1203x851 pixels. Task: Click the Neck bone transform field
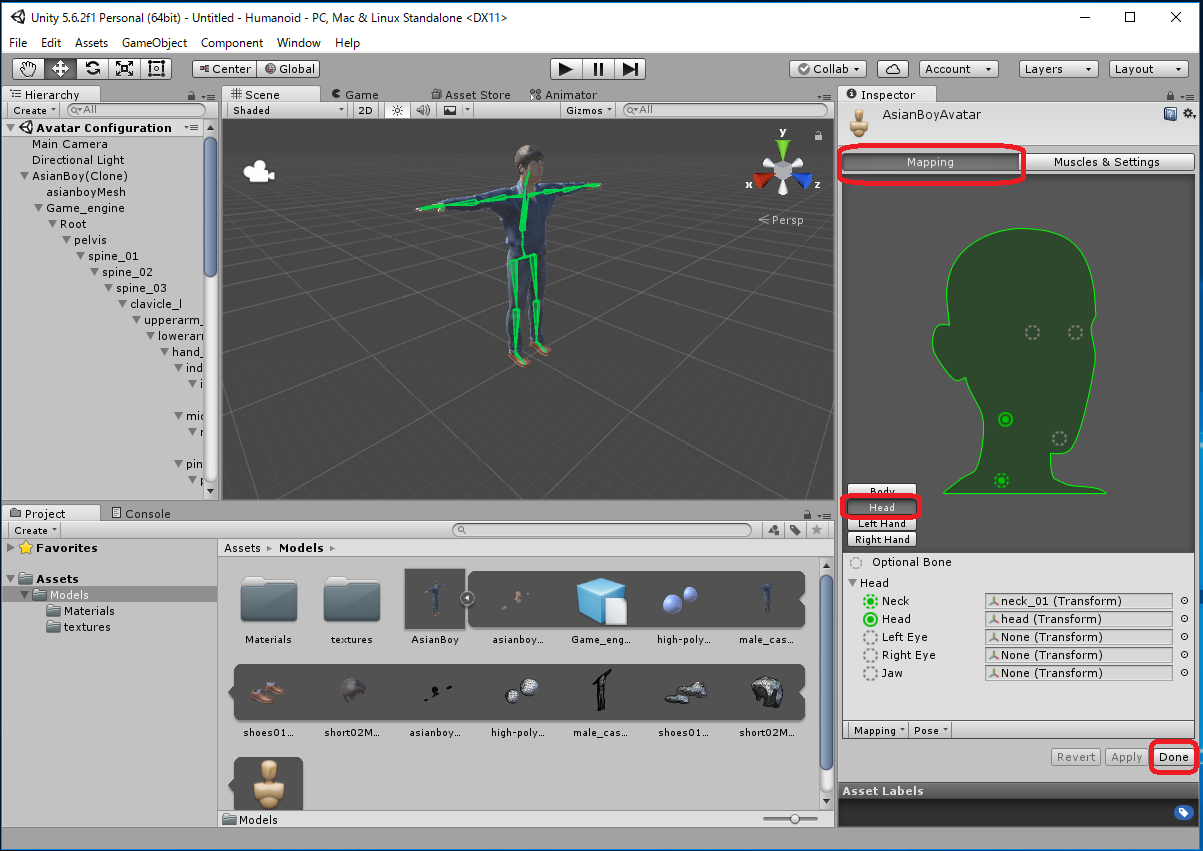1078,601
